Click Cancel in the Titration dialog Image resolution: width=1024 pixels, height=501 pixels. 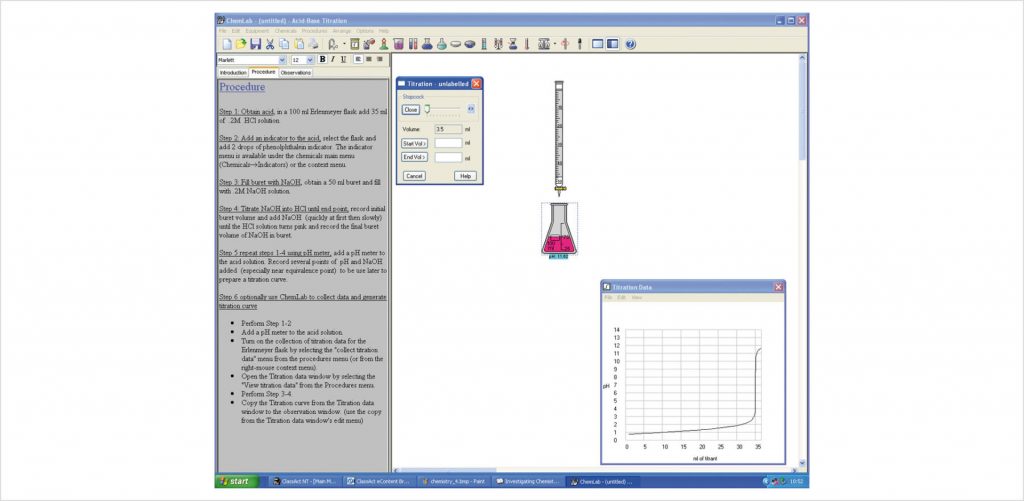point(413,176)
